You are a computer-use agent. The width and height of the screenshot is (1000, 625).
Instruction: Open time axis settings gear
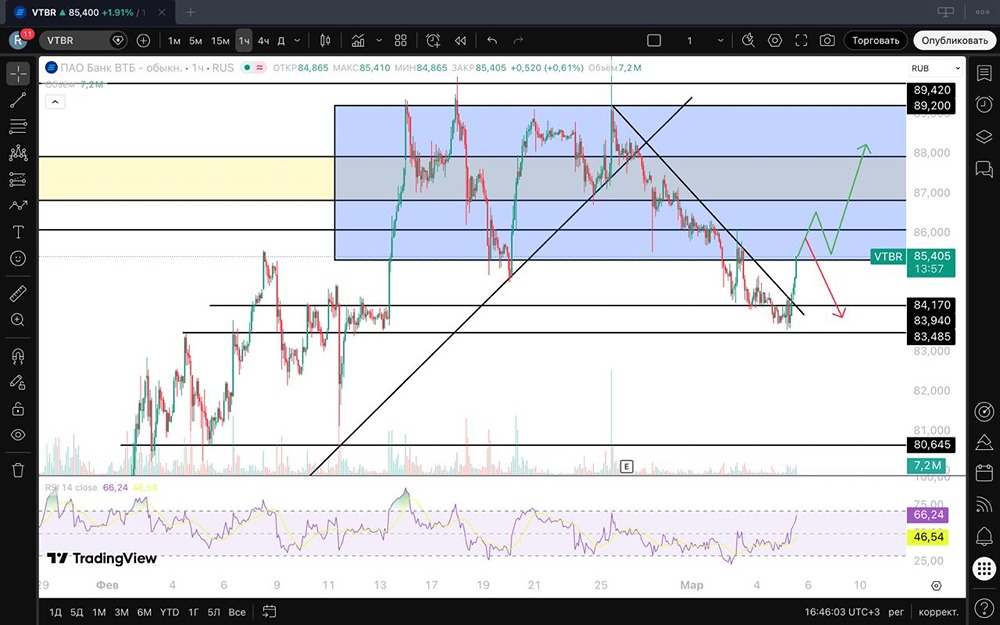tap(936, 585)
